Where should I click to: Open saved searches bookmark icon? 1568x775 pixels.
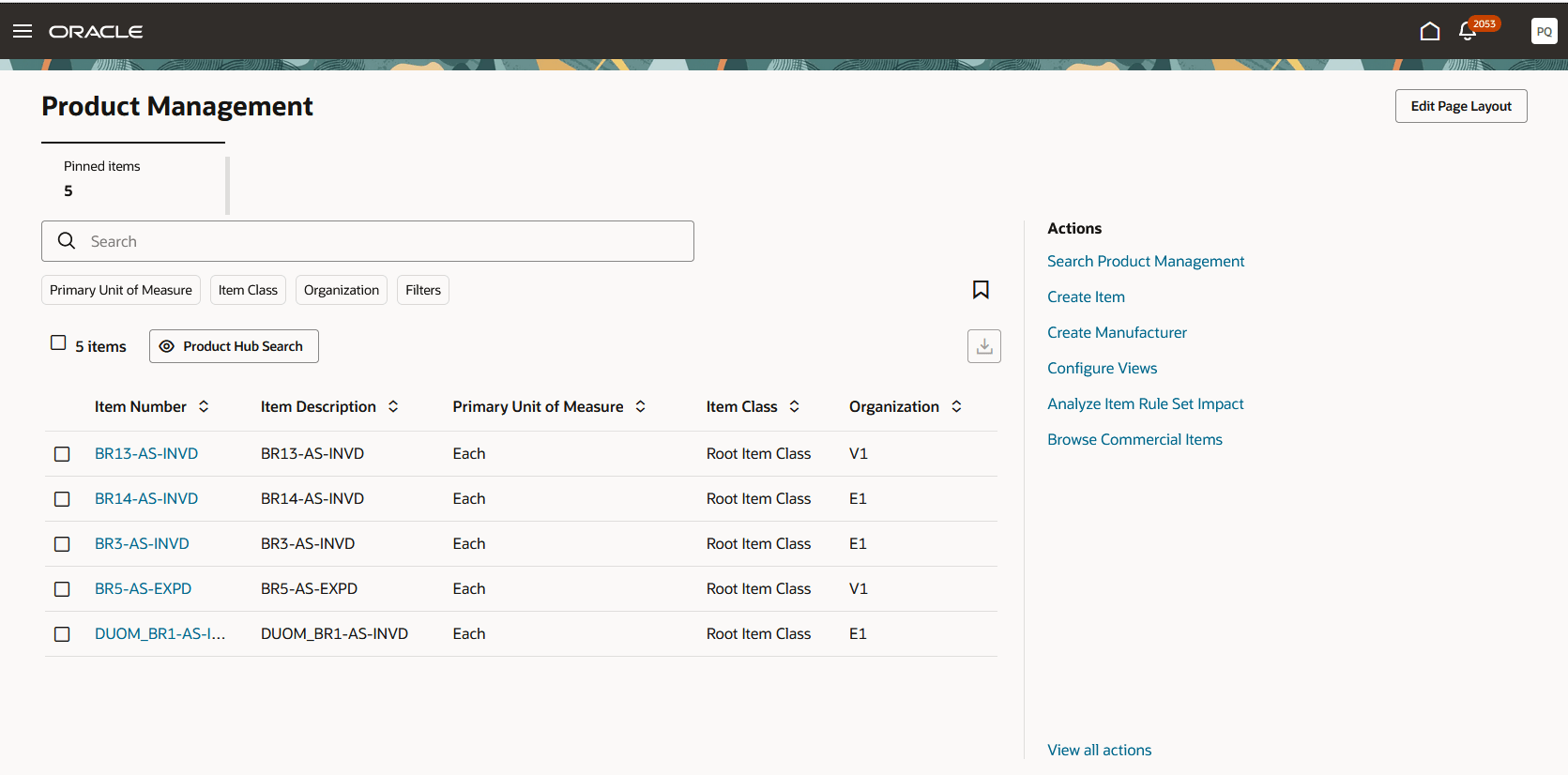point(981,290)
